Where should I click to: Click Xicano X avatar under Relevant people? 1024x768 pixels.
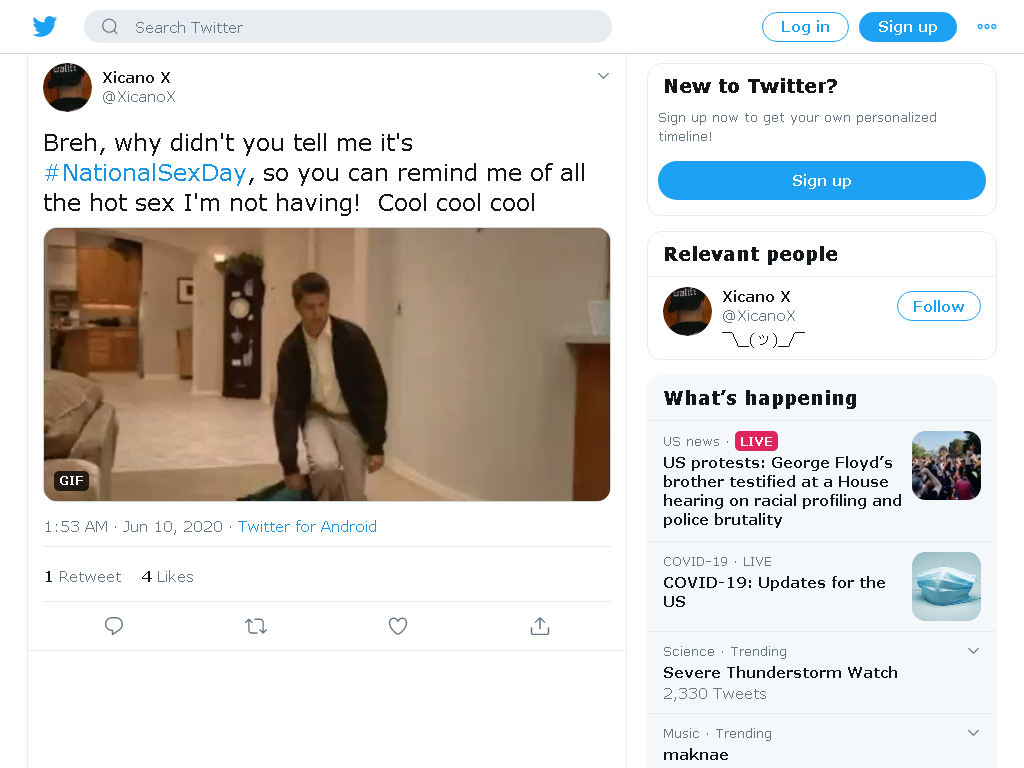pos(687,312)
